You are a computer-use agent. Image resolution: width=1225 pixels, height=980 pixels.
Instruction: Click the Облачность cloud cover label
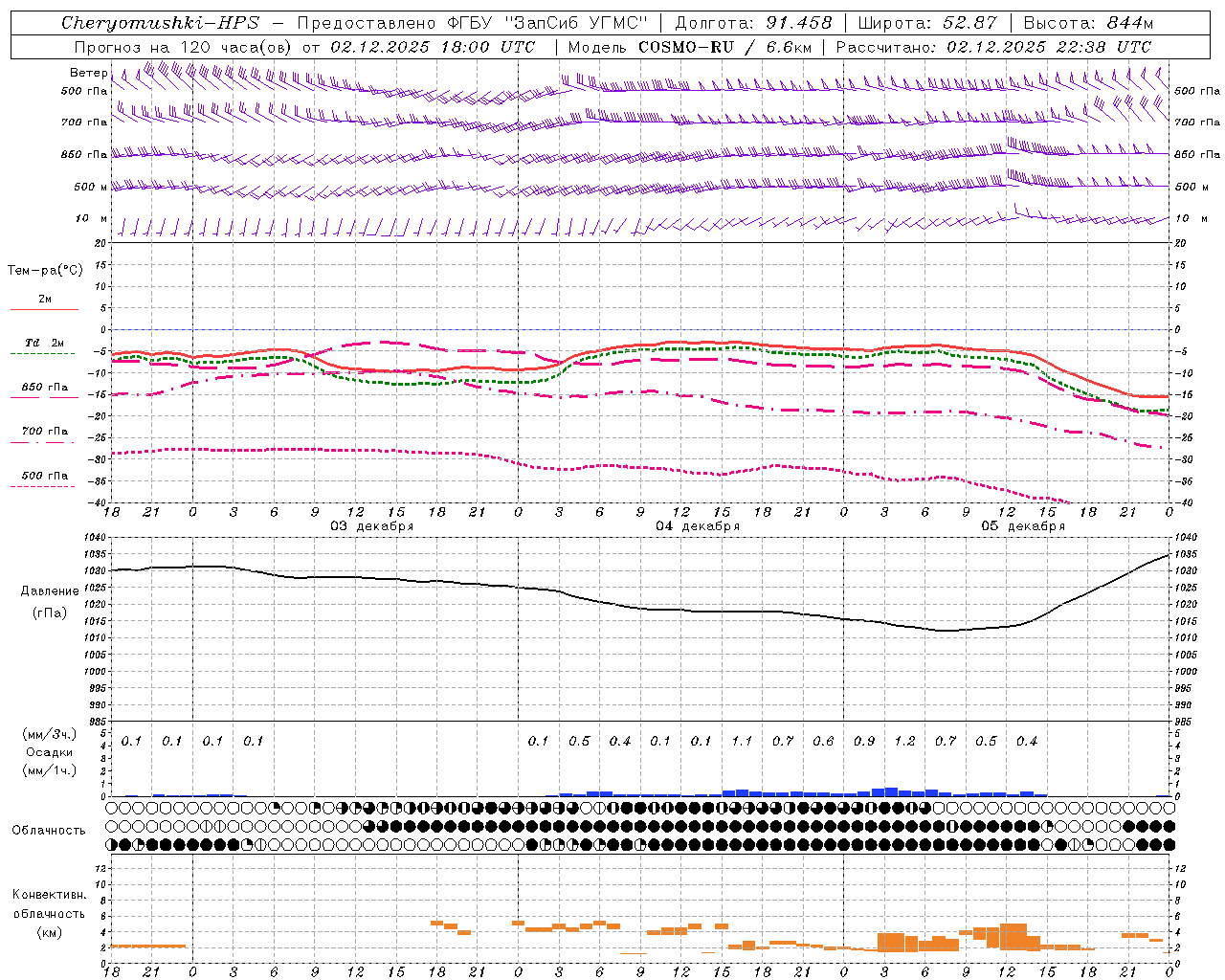[x=49, y=831]
